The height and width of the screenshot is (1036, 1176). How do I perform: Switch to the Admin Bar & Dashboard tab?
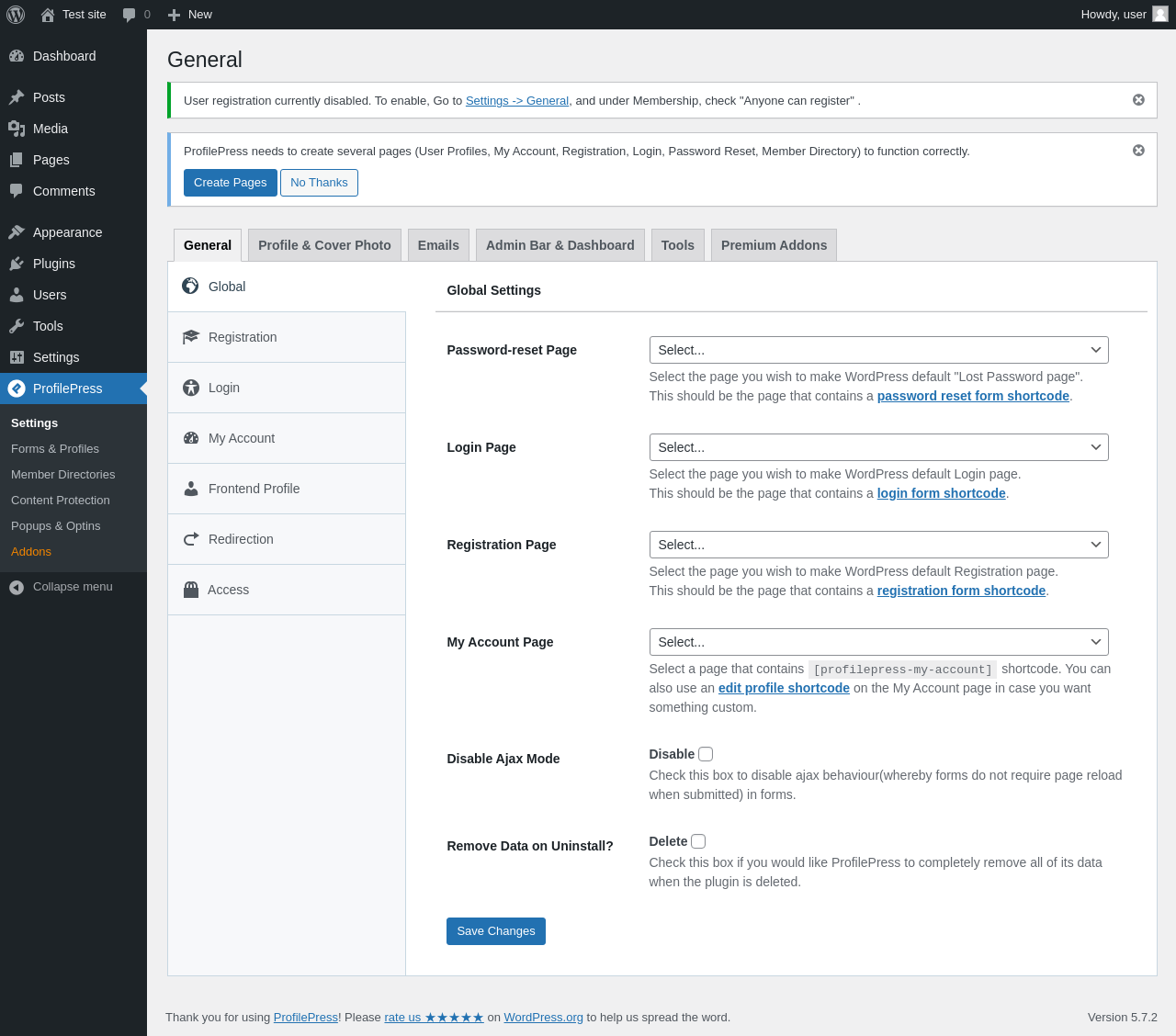(560, 245)
